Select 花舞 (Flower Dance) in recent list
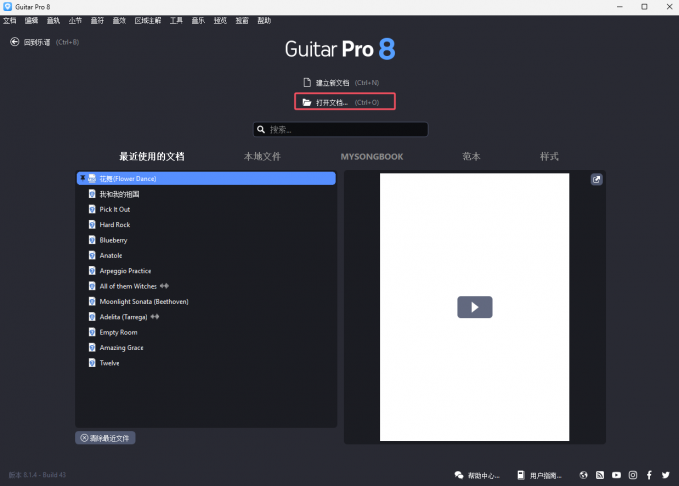Image resolution: width=679 pixels, height=486 pixels. [x=206, y=178]
